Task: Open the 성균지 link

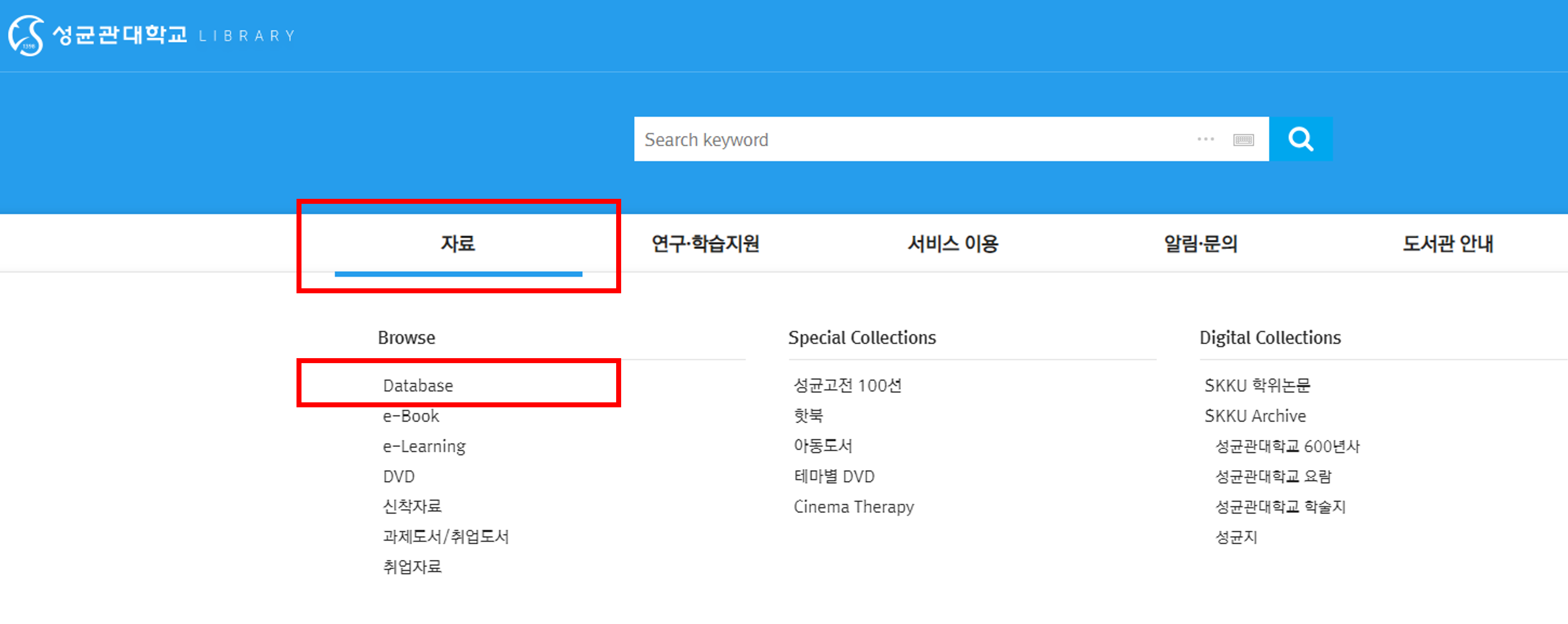Action: pos(1236,537)
